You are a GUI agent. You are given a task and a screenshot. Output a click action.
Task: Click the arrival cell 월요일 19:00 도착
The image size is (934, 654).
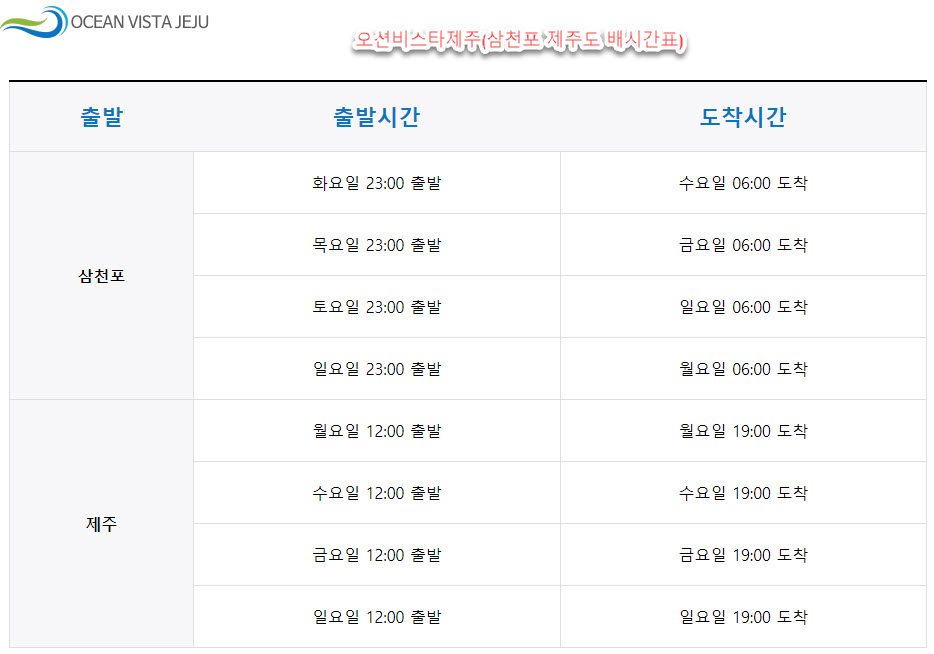743,431
